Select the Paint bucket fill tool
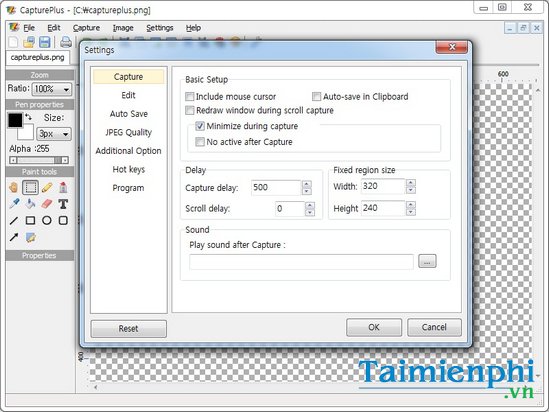The height and width of the screenshot is (412, 549). pyautogui.click(x=30, y=204)
